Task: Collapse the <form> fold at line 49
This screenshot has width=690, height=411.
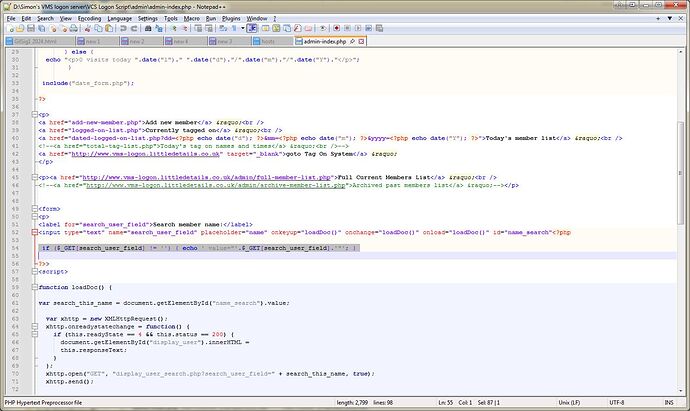Action: (x=34, y=209)
